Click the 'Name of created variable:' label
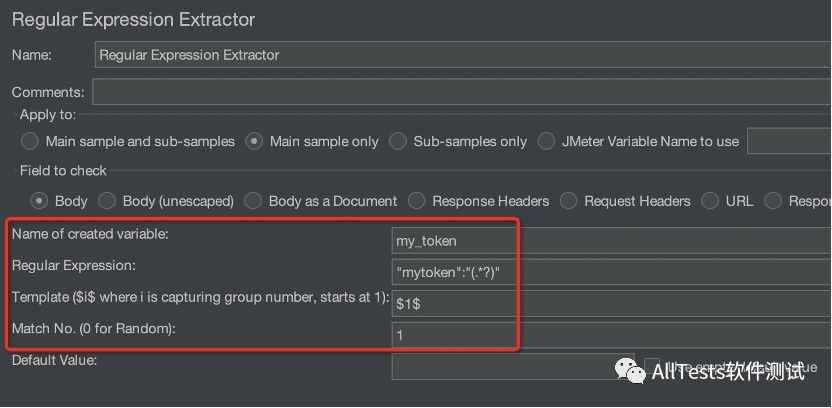Screen dimensions: 832x408 tap(90, 234)
